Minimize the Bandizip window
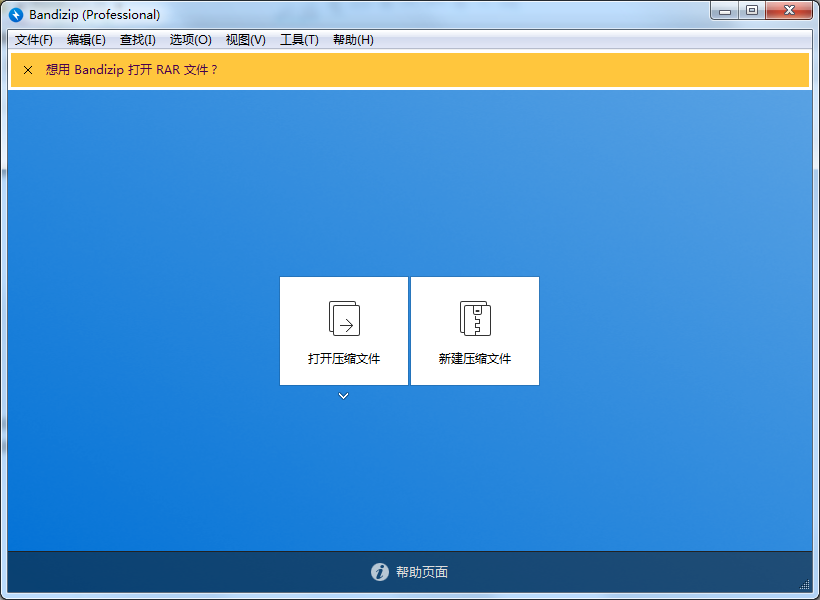Image resolution: width=820 pixels, height=600 pixels. pos(726,11)
